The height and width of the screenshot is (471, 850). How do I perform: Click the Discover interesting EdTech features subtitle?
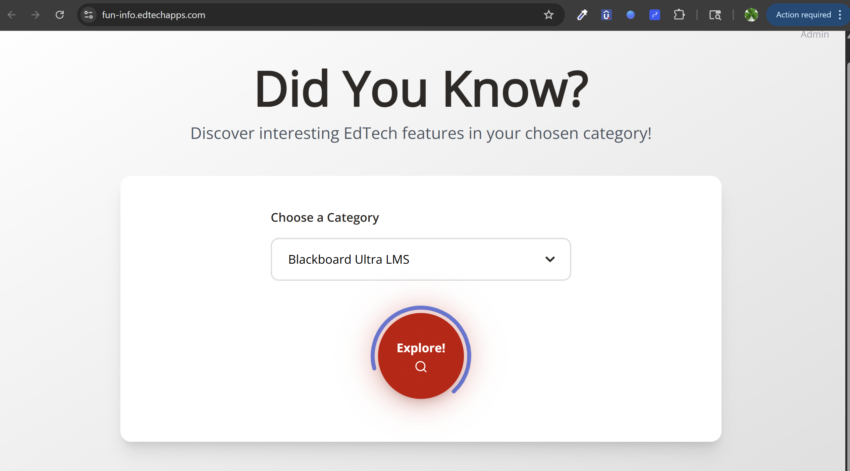421,133
